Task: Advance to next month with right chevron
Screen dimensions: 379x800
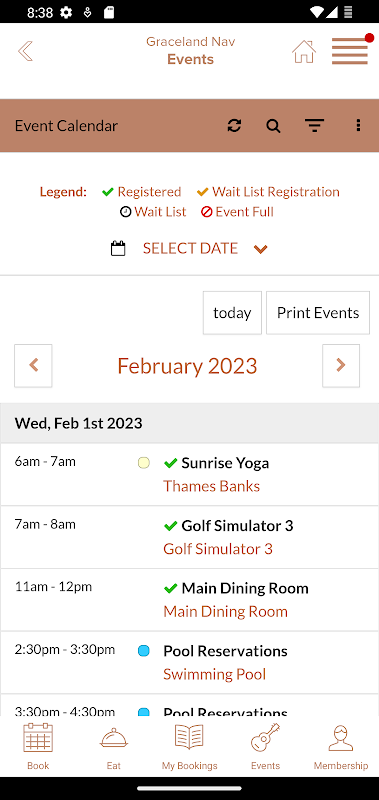Action: pos(341,366)
